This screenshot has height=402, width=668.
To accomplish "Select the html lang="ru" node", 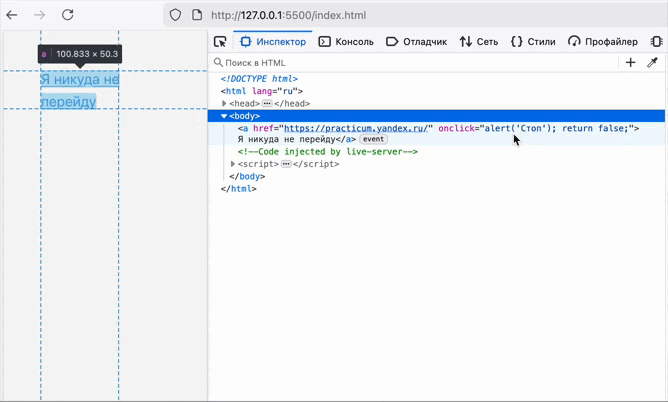I will click(x=262, y=91).
